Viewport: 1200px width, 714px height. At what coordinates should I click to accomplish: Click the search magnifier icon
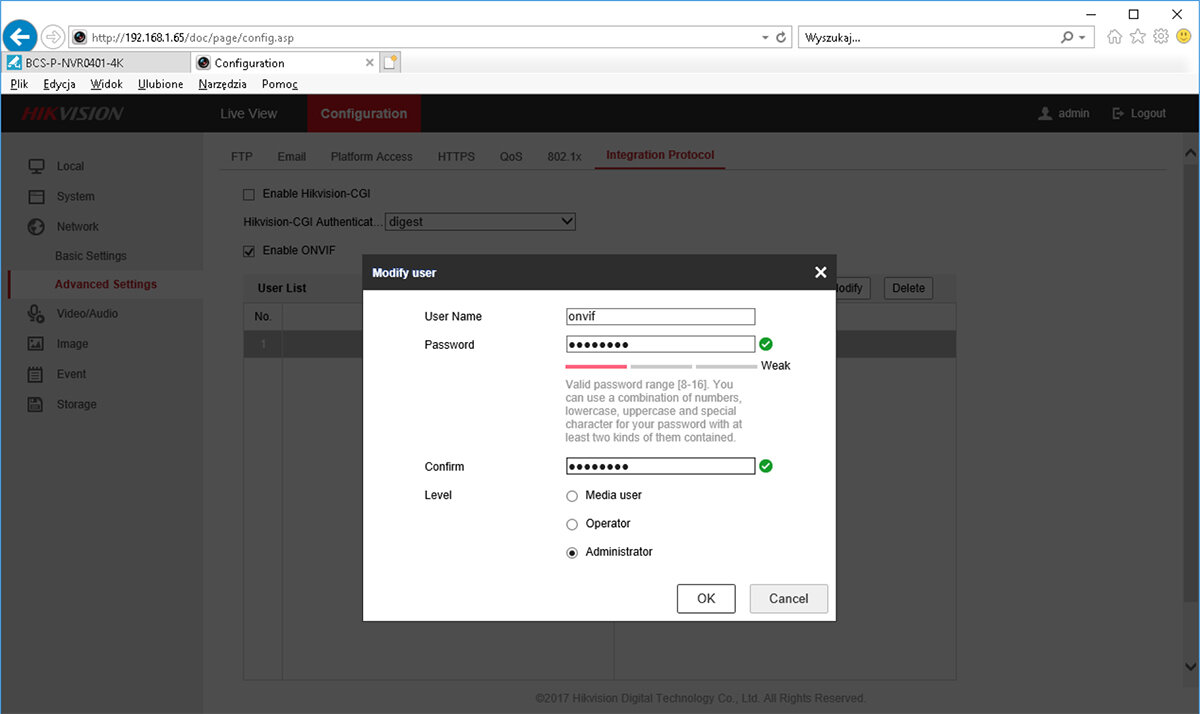[x=1068, y=37]
